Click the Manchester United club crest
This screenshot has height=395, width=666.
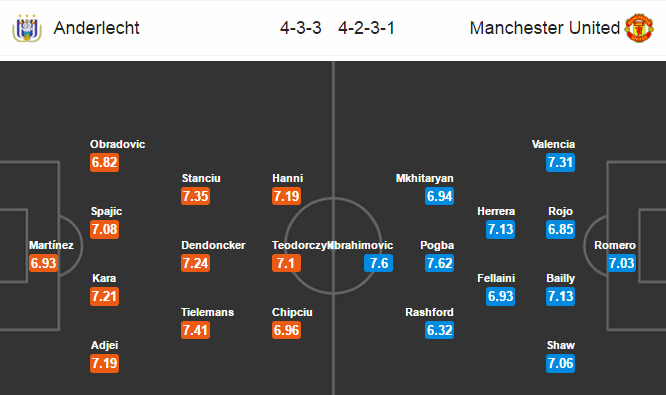[x=639, y=28]
